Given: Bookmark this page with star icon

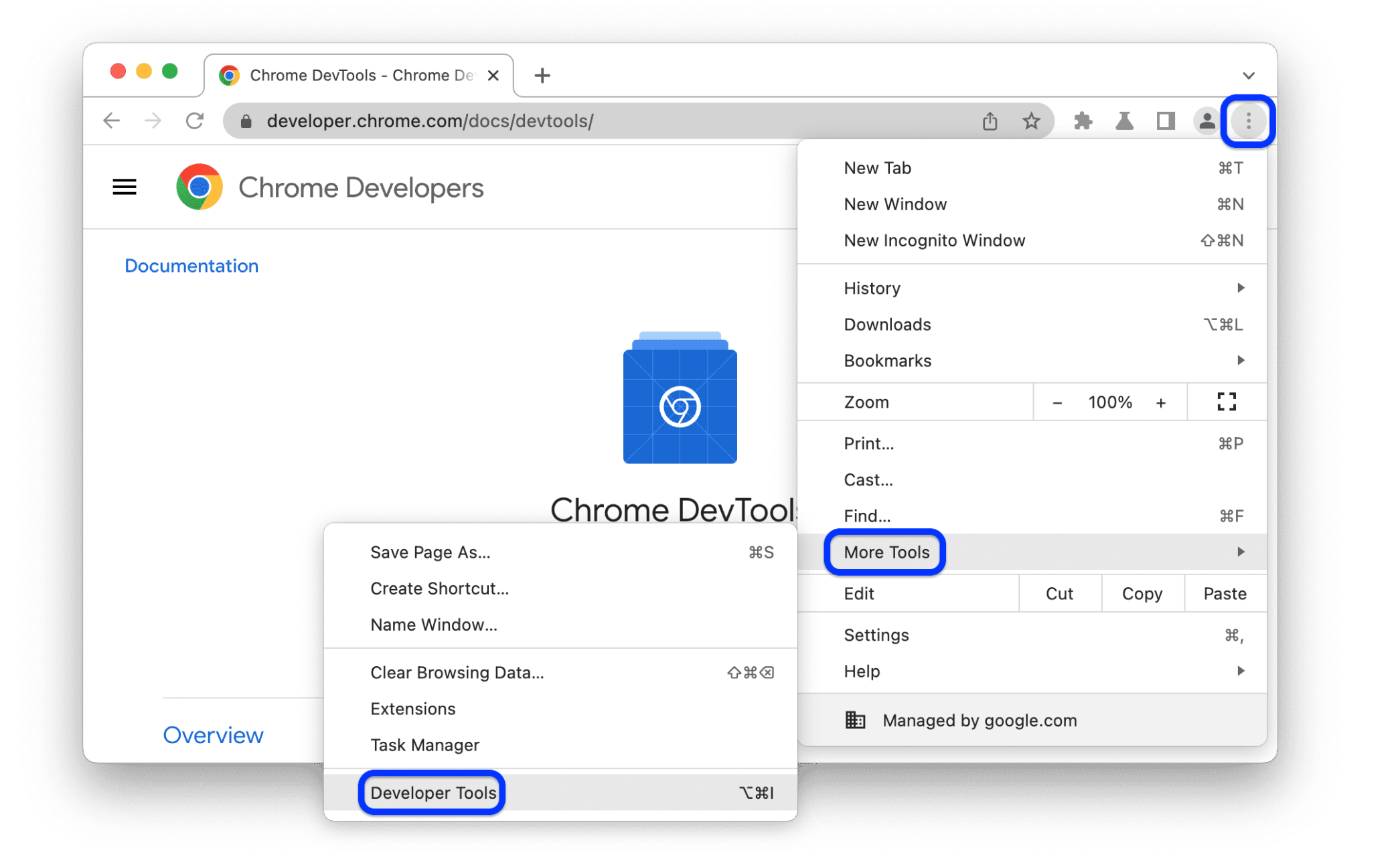Looking at the screenshot, I should (1031, 121).
